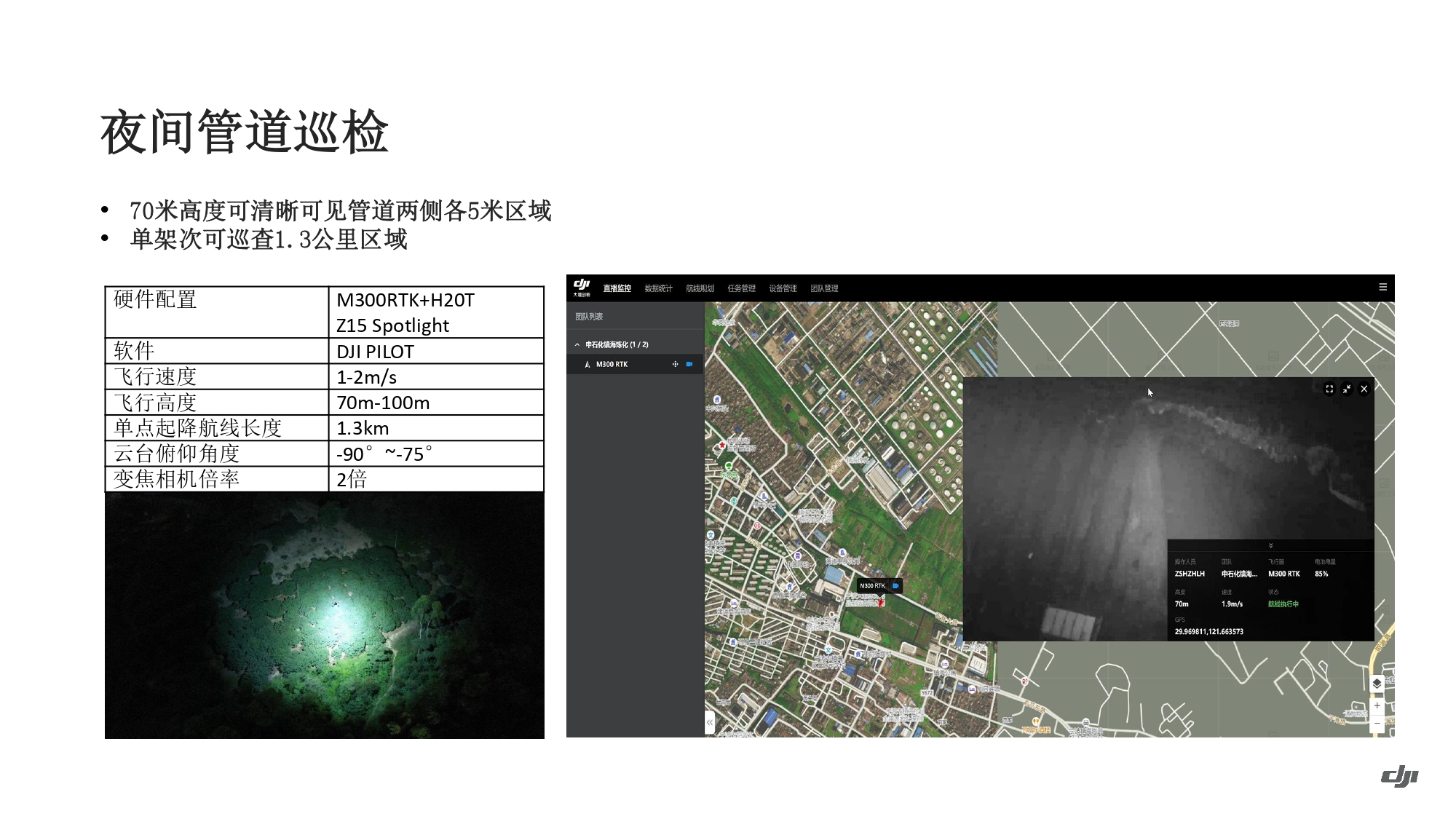
Task: Close the live video window
Action: [x=1364, y=389]
